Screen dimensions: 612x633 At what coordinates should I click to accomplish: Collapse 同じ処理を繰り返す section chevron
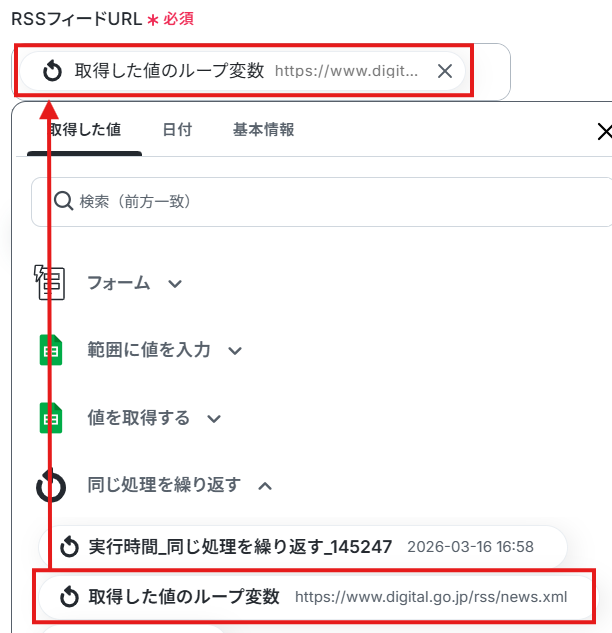coord(265,486)
